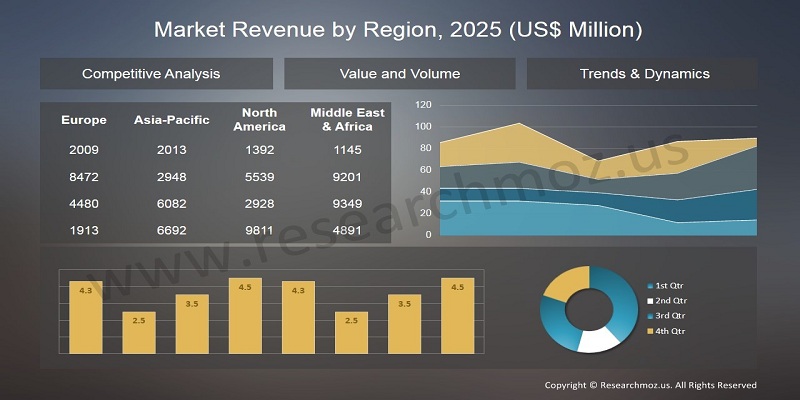The width and height of the screenshot is (800, 400).
Task: Select the Trends & Dynamics tab
Action: coord(644,73)
